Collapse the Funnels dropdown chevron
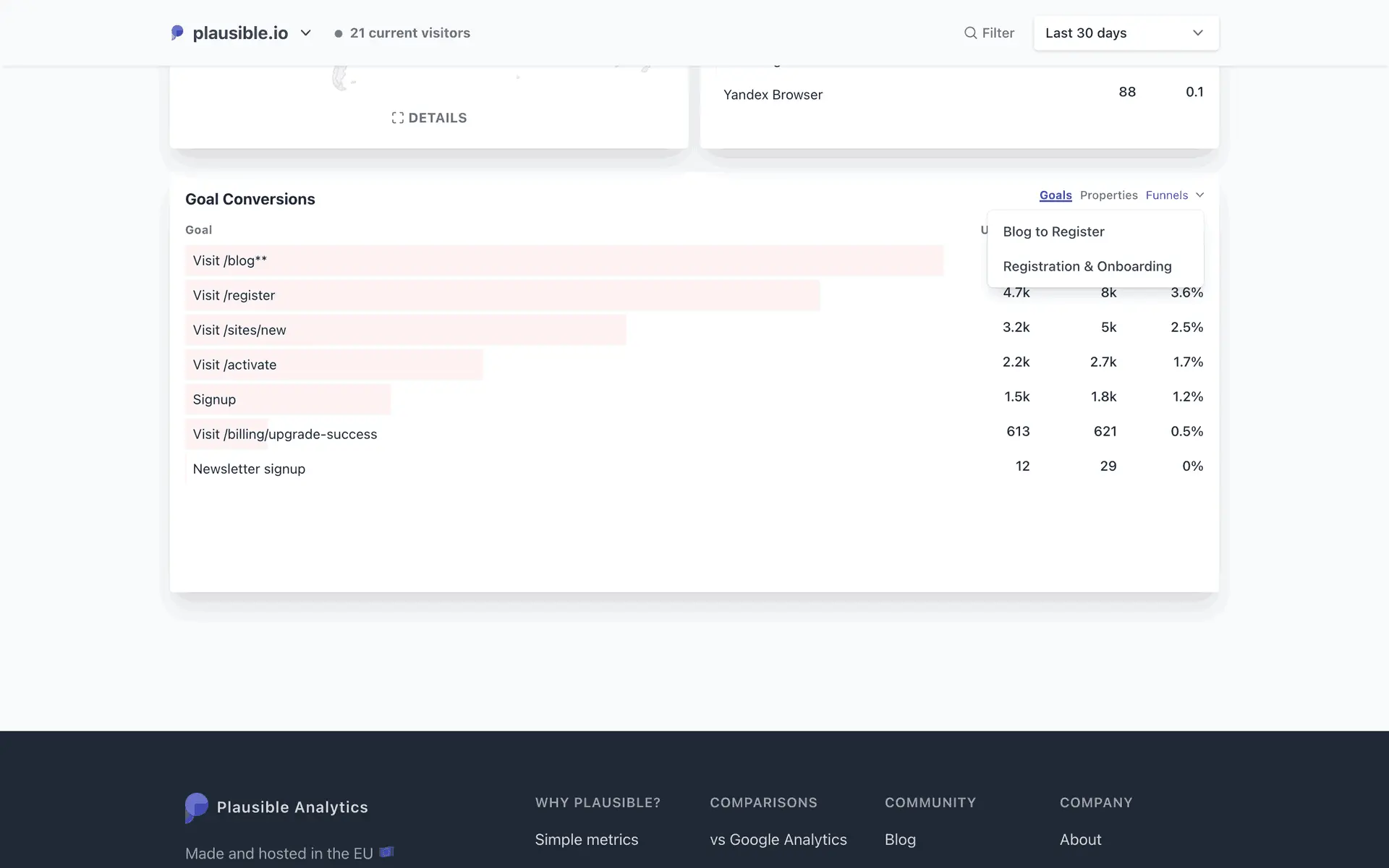Viewport: 1389px width, 868px height. coord(1199,195)
